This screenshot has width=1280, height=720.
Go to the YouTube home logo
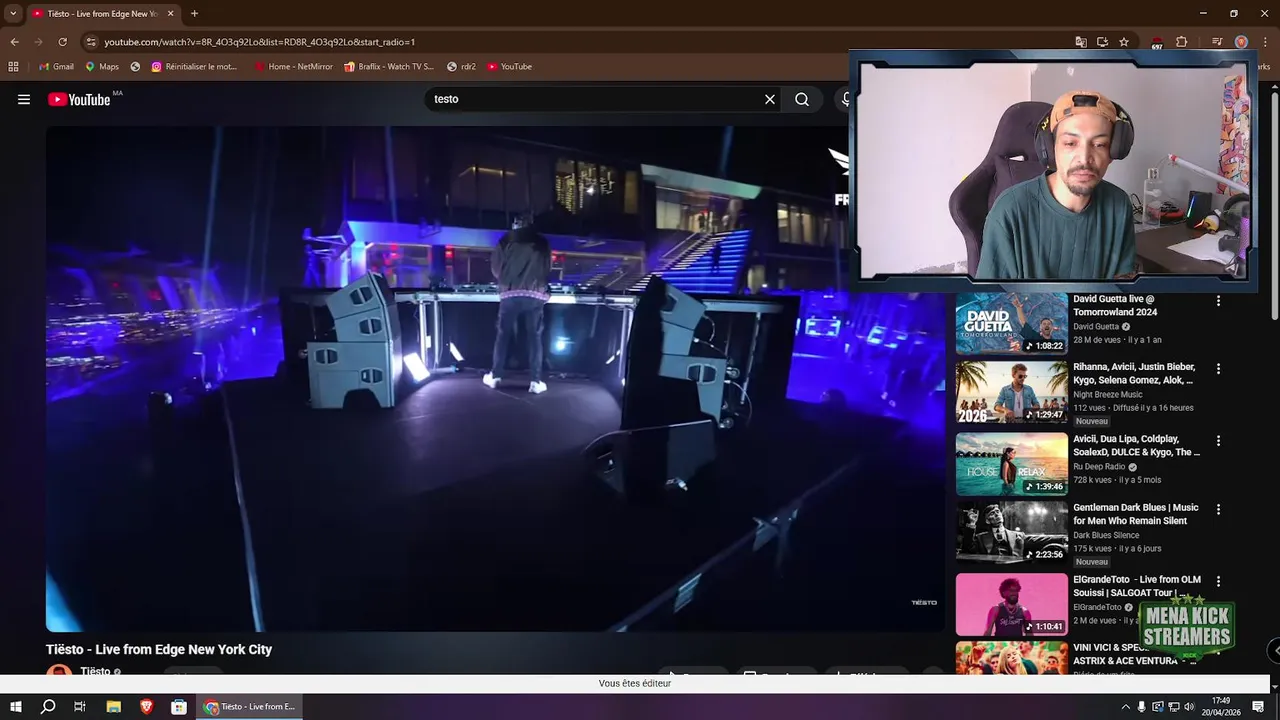79,99
